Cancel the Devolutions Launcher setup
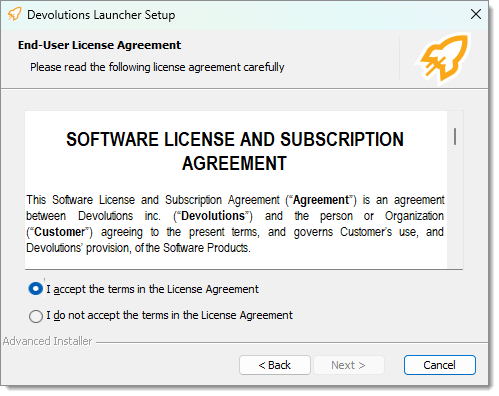This screenshot has width=499, height=396. 440,365
